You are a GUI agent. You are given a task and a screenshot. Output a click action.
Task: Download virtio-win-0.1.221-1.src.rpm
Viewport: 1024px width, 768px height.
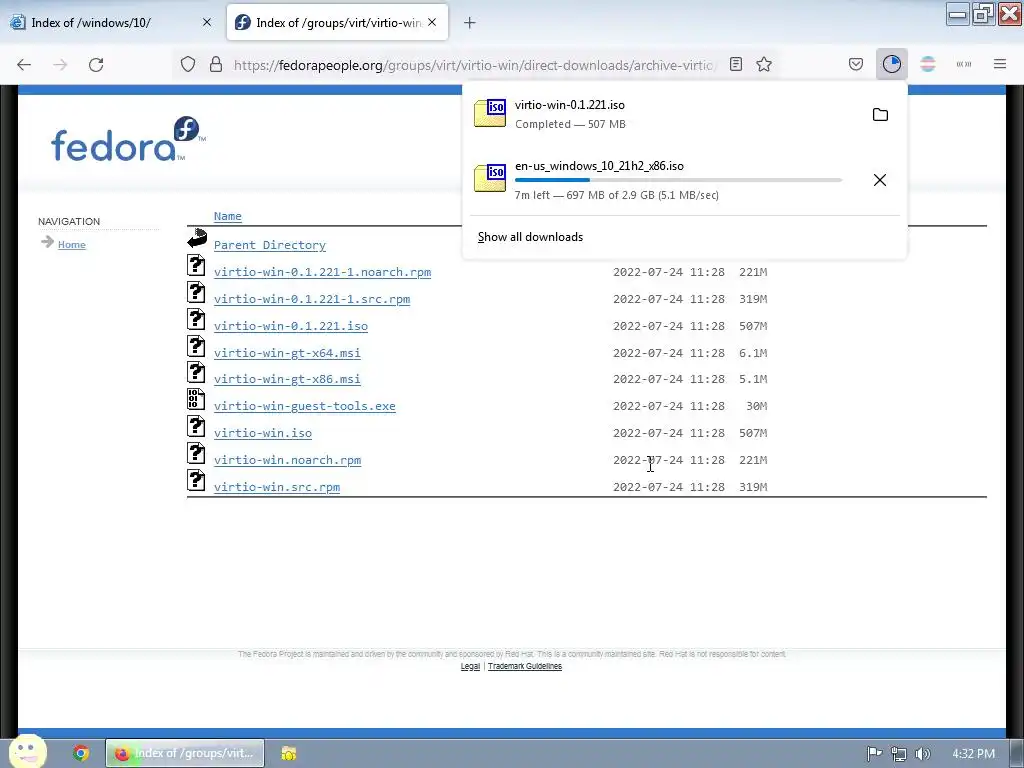(312, 299)
